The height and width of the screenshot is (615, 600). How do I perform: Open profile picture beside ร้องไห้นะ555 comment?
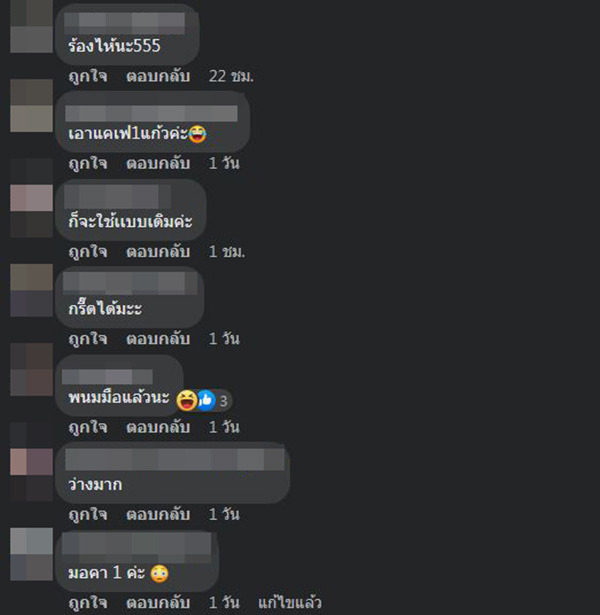[31, 26]
